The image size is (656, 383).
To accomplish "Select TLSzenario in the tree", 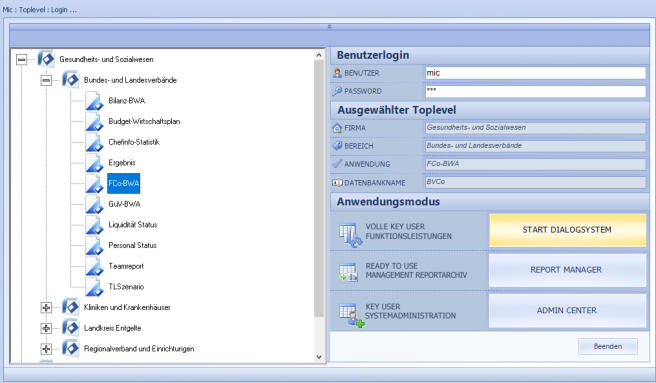I will coord(126,287).
